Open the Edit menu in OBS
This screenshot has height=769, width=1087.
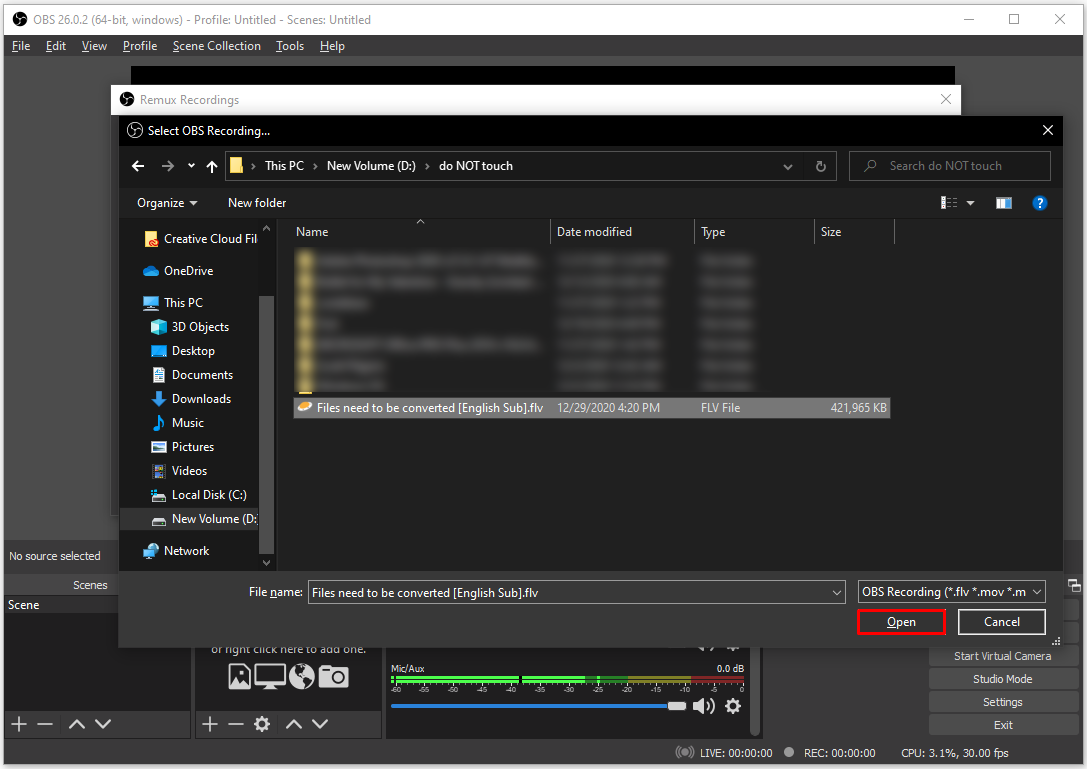[x=55, y=46]
